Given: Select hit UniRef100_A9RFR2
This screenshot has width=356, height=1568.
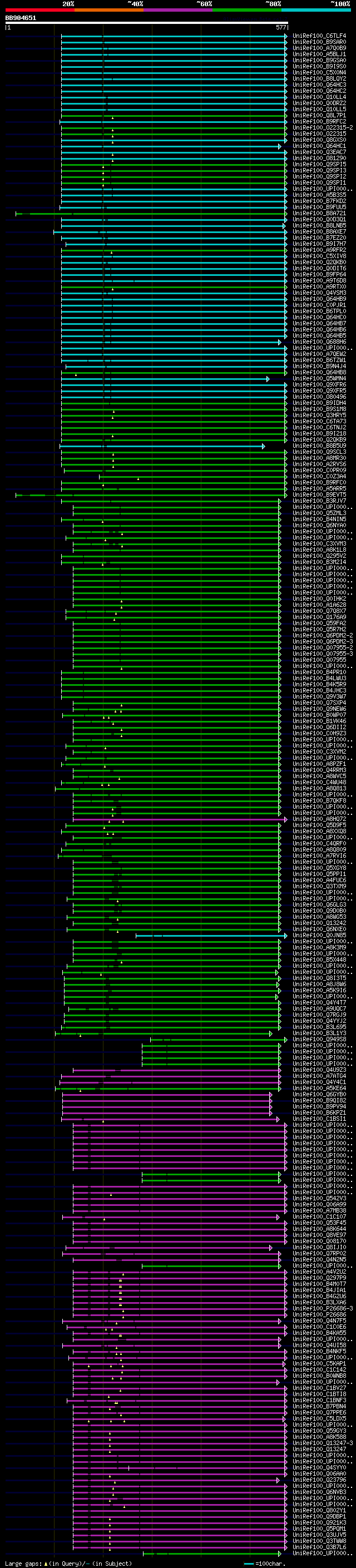Looking at the screenshot, I should click(319, 250).
